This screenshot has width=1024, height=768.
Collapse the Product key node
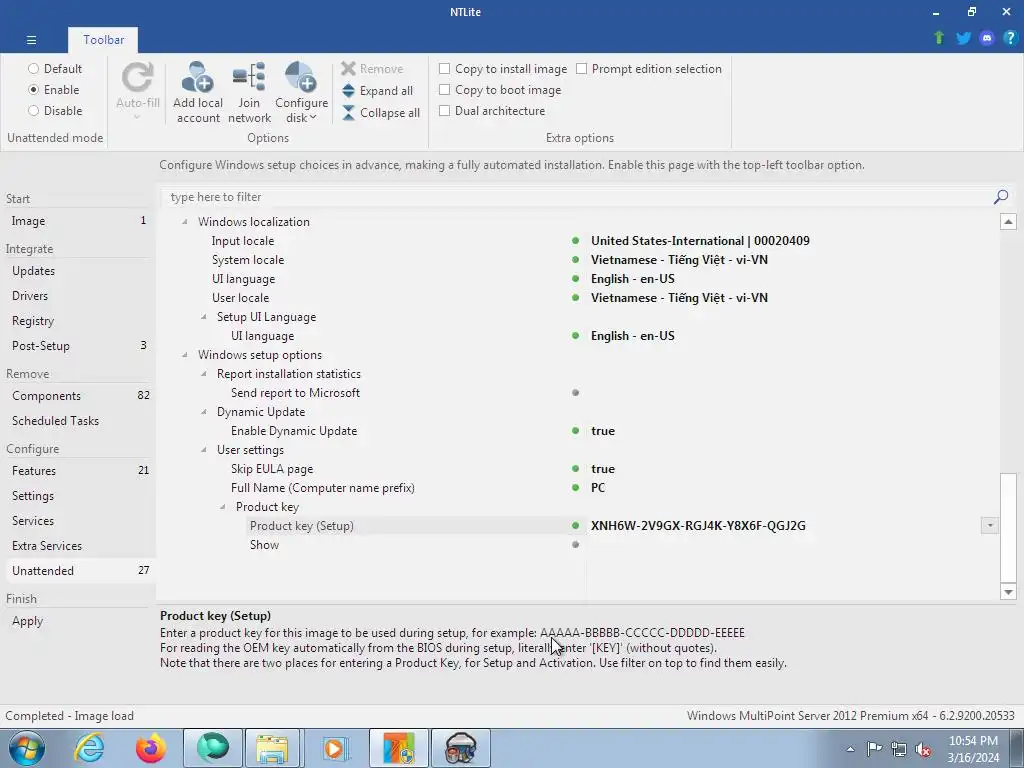(223, 507)
